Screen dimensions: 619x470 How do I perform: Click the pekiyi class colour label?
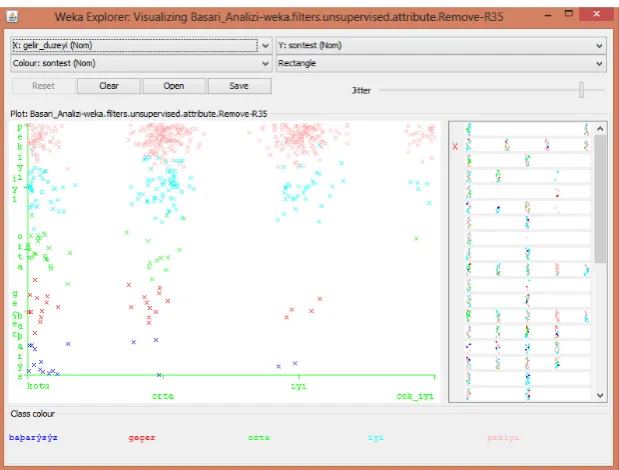click(503, 438)
